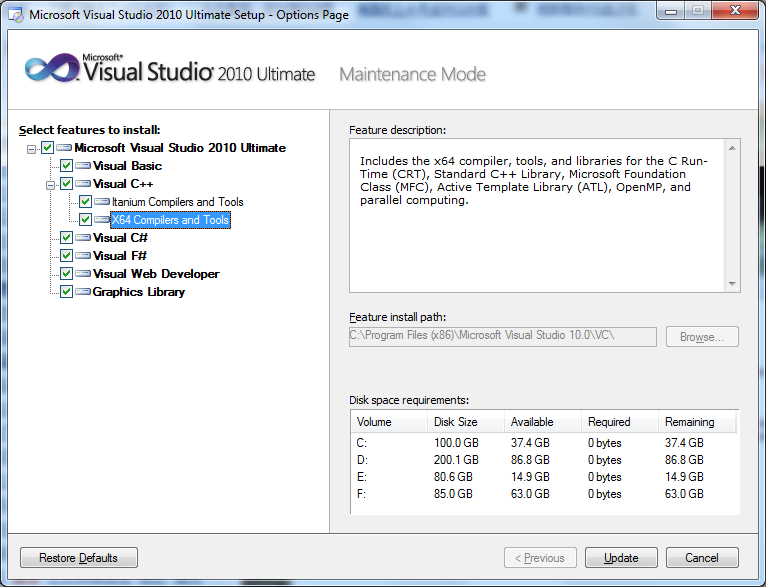Collapse the Microsoft Visual Studio 2010 Ultimate node
This screenshot has height=587, width=766.
(32, 149)
